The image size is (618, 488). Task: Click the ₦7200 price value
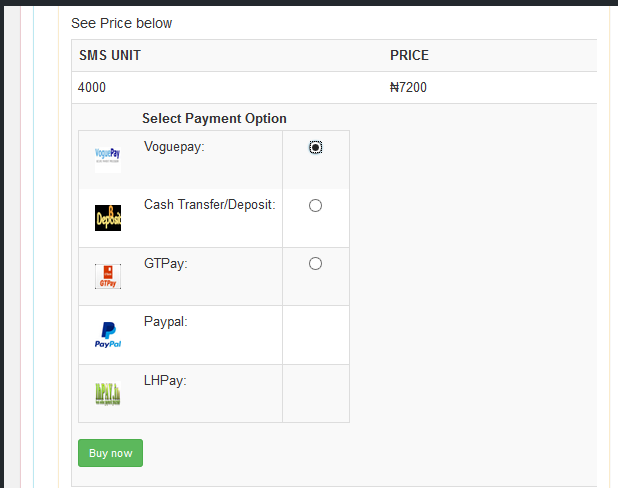click(408, 87)
